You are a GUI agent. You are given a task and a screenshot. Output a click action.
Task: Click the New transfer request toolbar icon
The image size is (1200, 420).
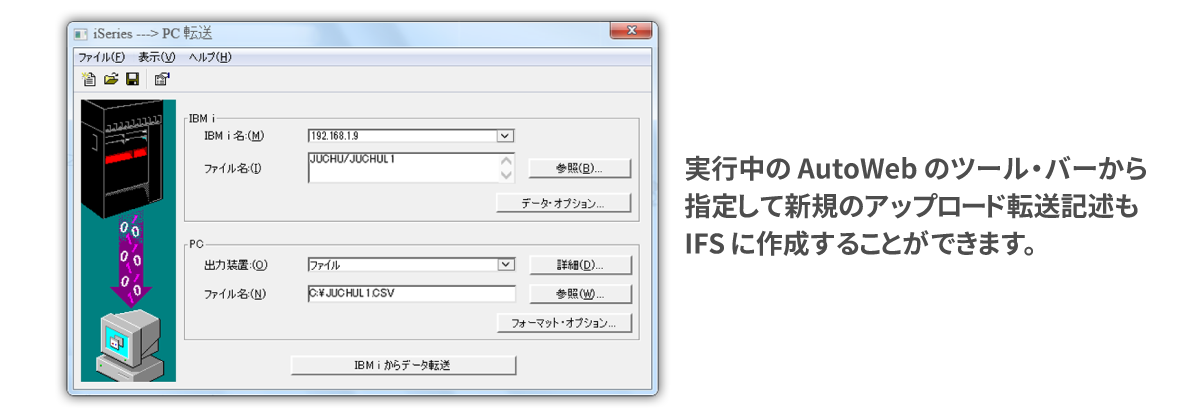(x=89, y=79)
